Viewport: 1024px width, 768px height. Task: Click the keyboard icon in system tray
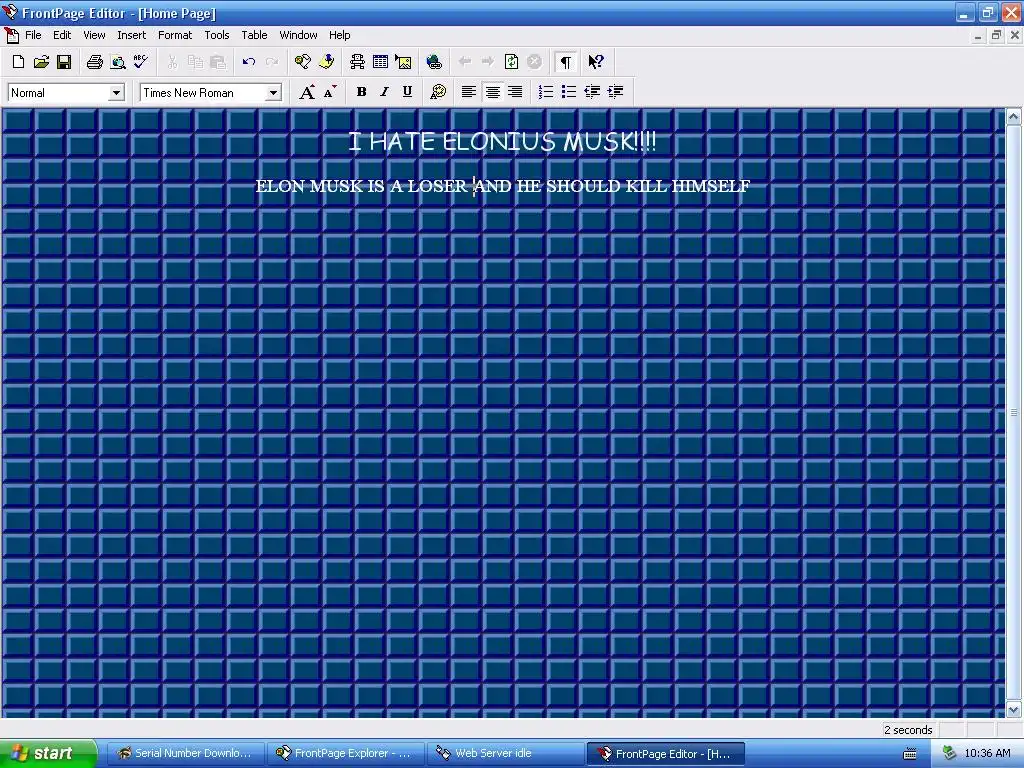(x=909, y=754)
